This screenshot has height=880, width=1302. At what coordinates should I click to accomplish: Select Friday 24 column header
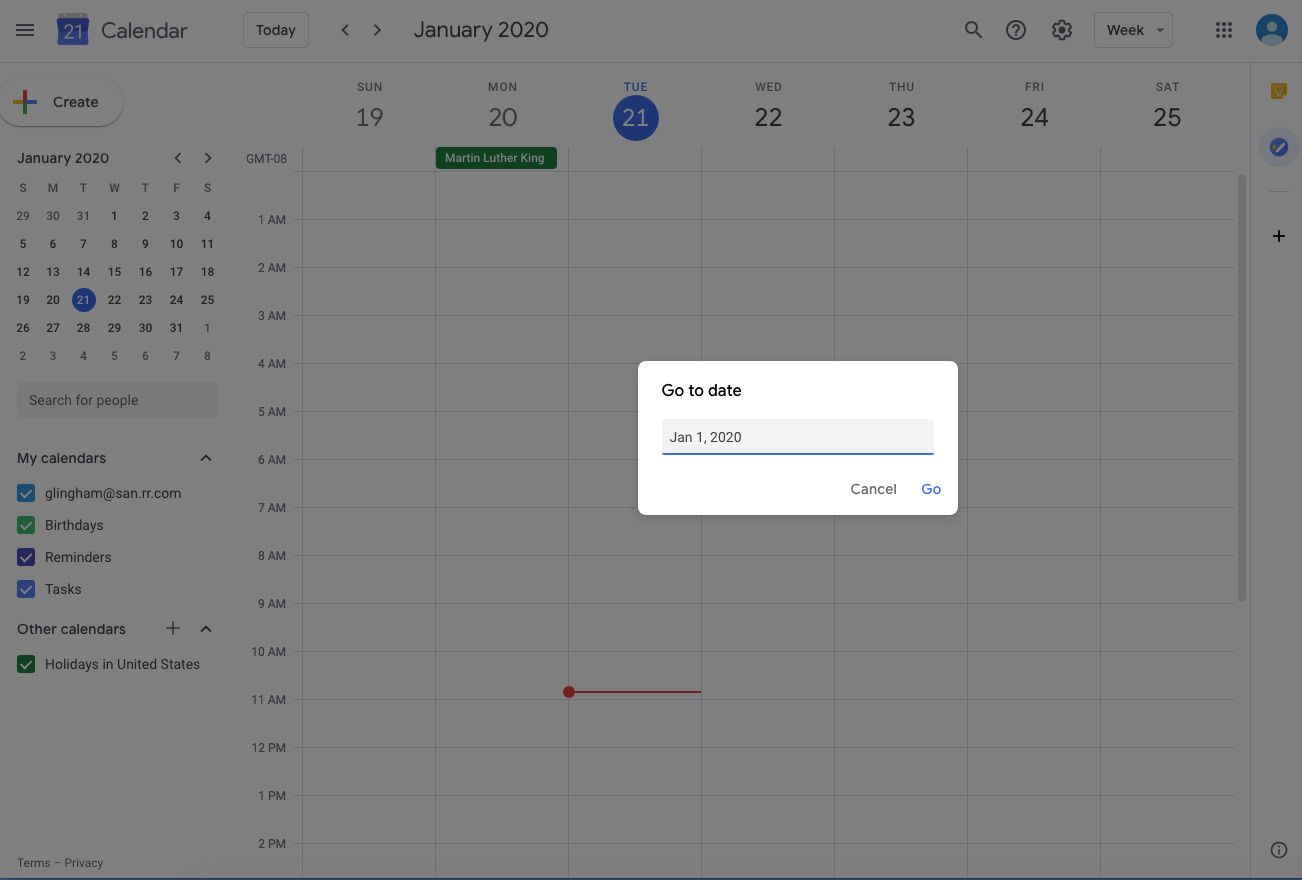(1034, 107)
